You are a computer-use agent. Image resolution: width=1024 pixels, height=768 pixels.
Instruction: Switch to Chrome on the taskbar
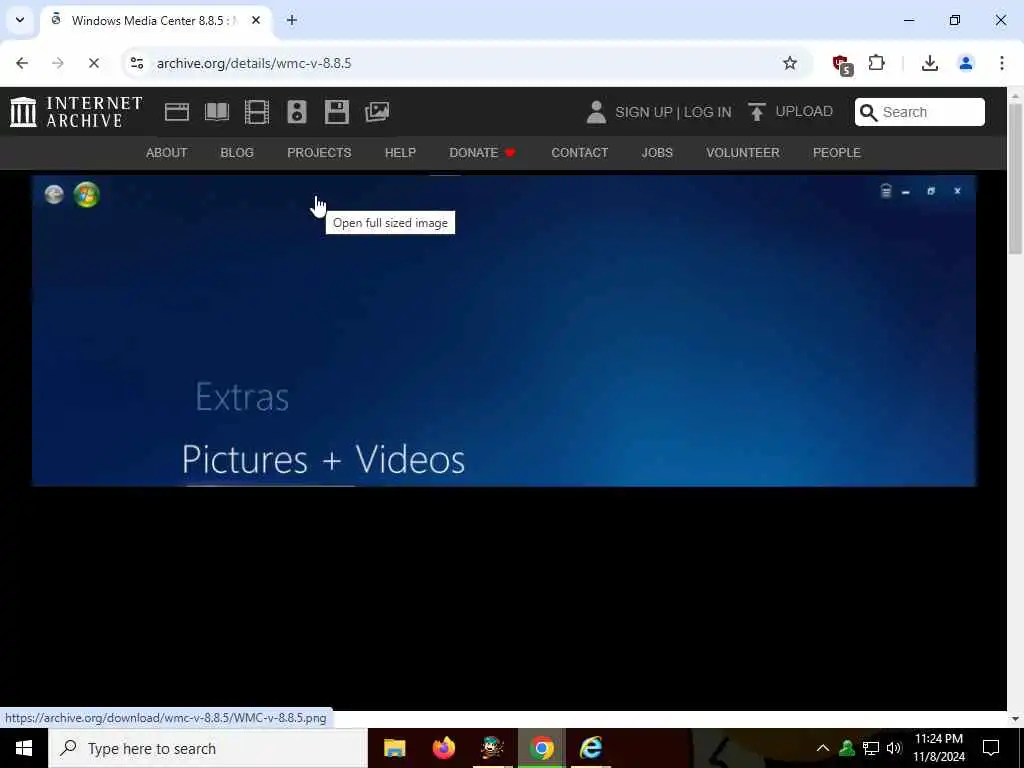541,748
